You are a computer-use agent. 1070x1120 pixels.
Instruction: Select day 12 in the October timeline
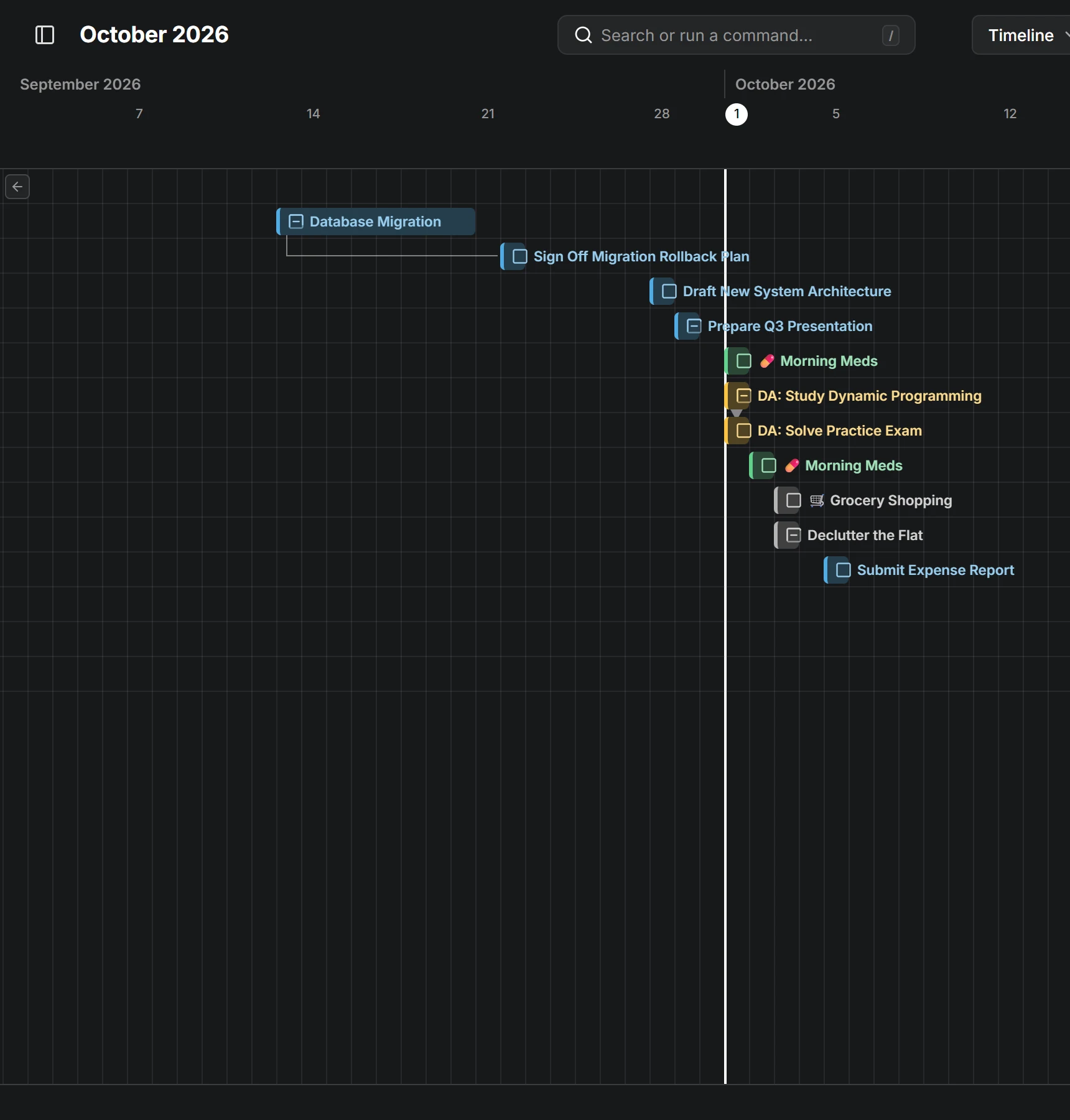point(1010,114)
